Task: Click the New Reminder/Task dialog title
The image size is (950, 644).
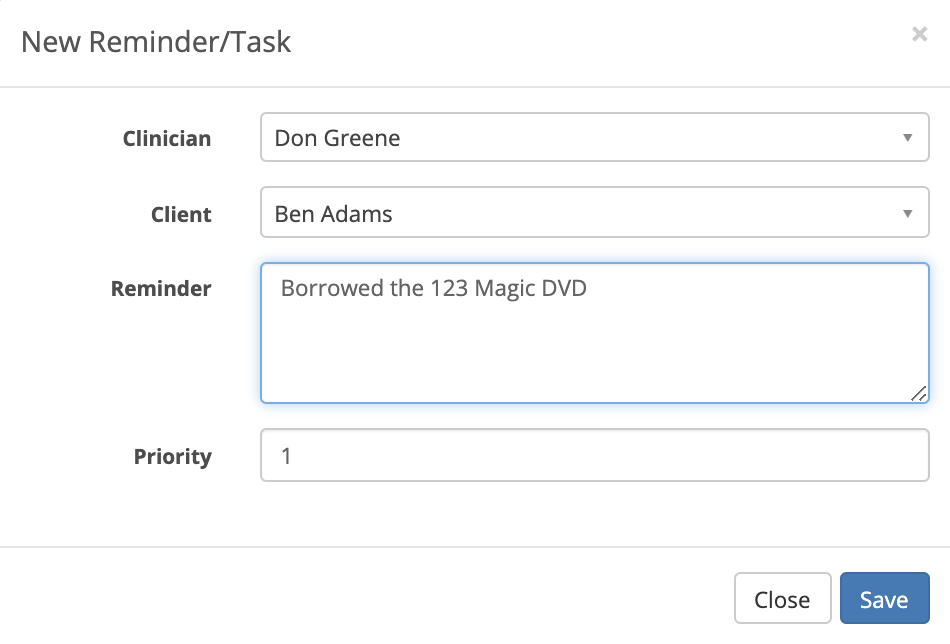Action: pos(156,42)
